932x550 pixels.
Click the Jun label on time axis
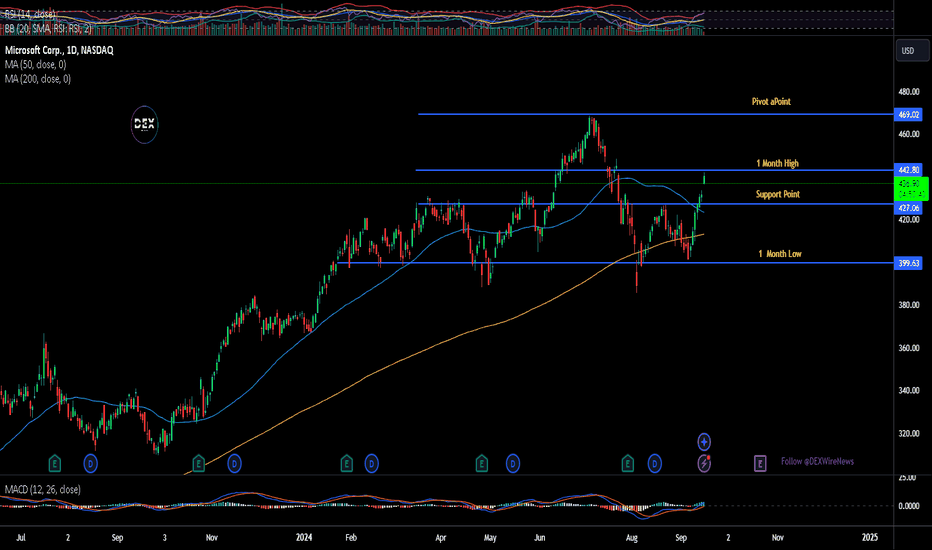[x=539, y=538]
